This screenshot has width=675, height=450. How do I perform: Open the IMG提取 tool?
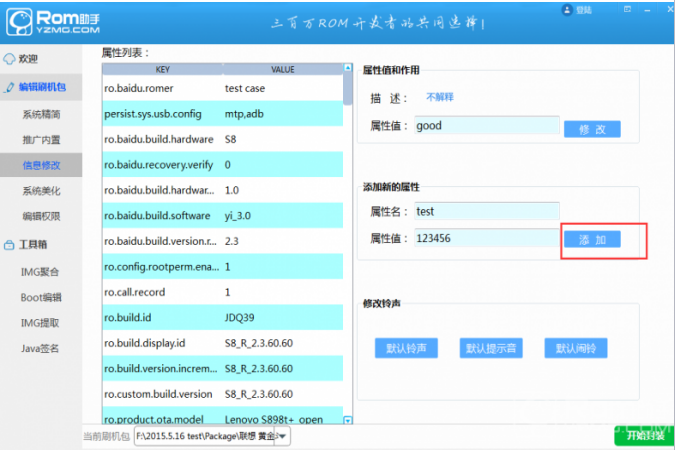(x=40, y=323)
